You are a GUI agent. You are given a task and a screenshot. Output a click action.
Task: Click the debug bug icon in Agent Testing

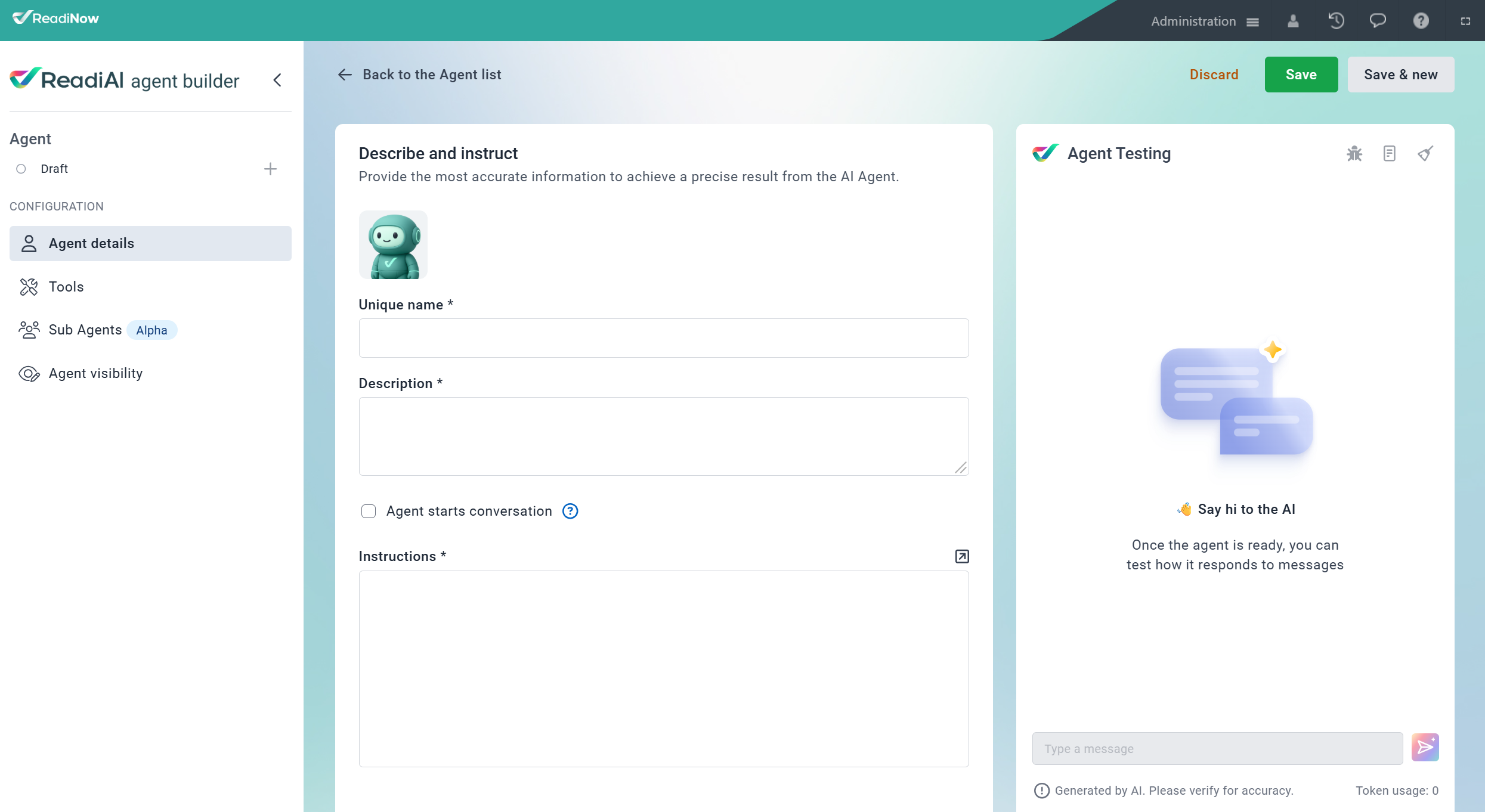click(1354, 154)
